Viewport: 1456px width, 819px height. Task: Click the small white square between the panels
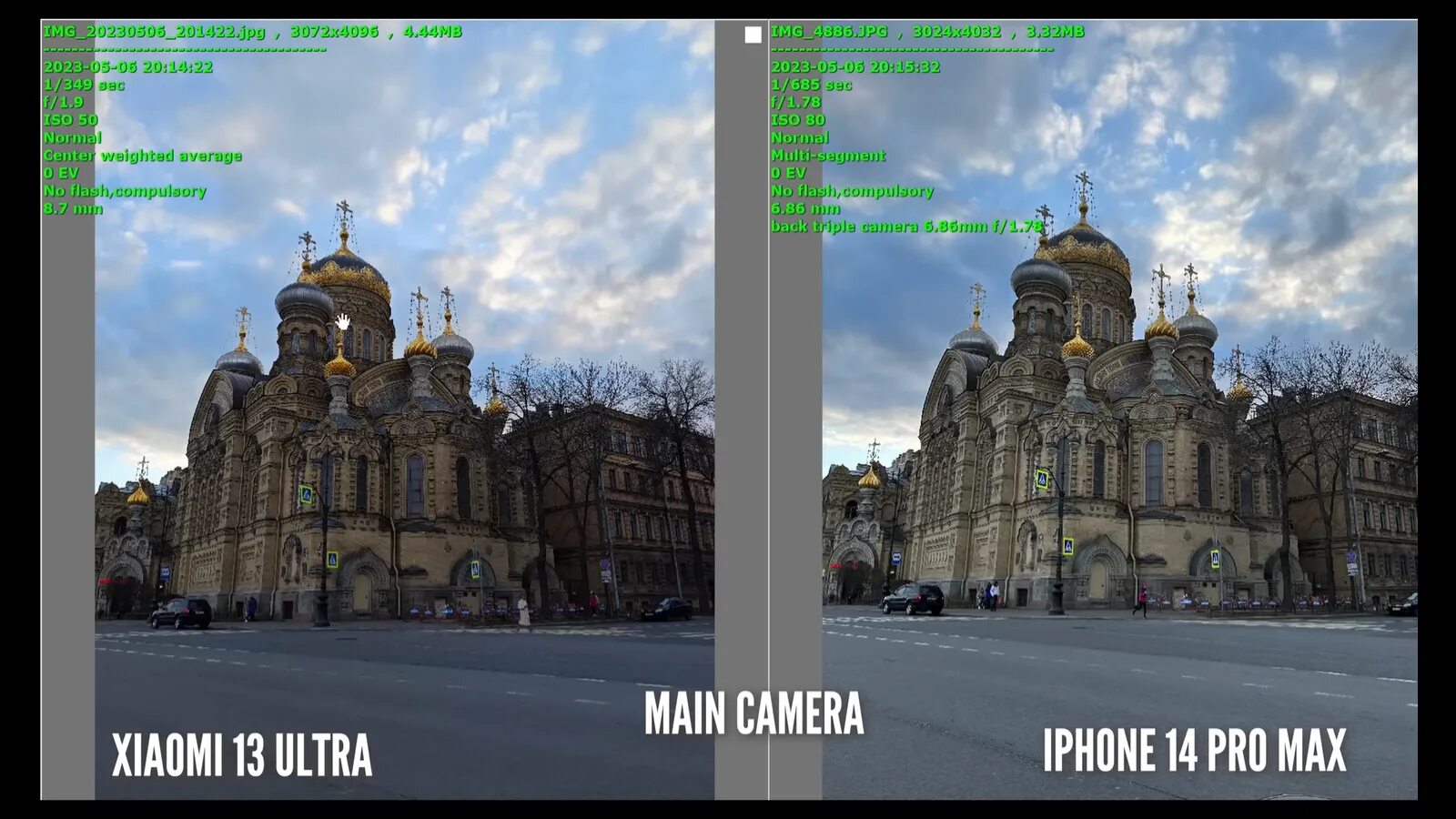[753, 35]
